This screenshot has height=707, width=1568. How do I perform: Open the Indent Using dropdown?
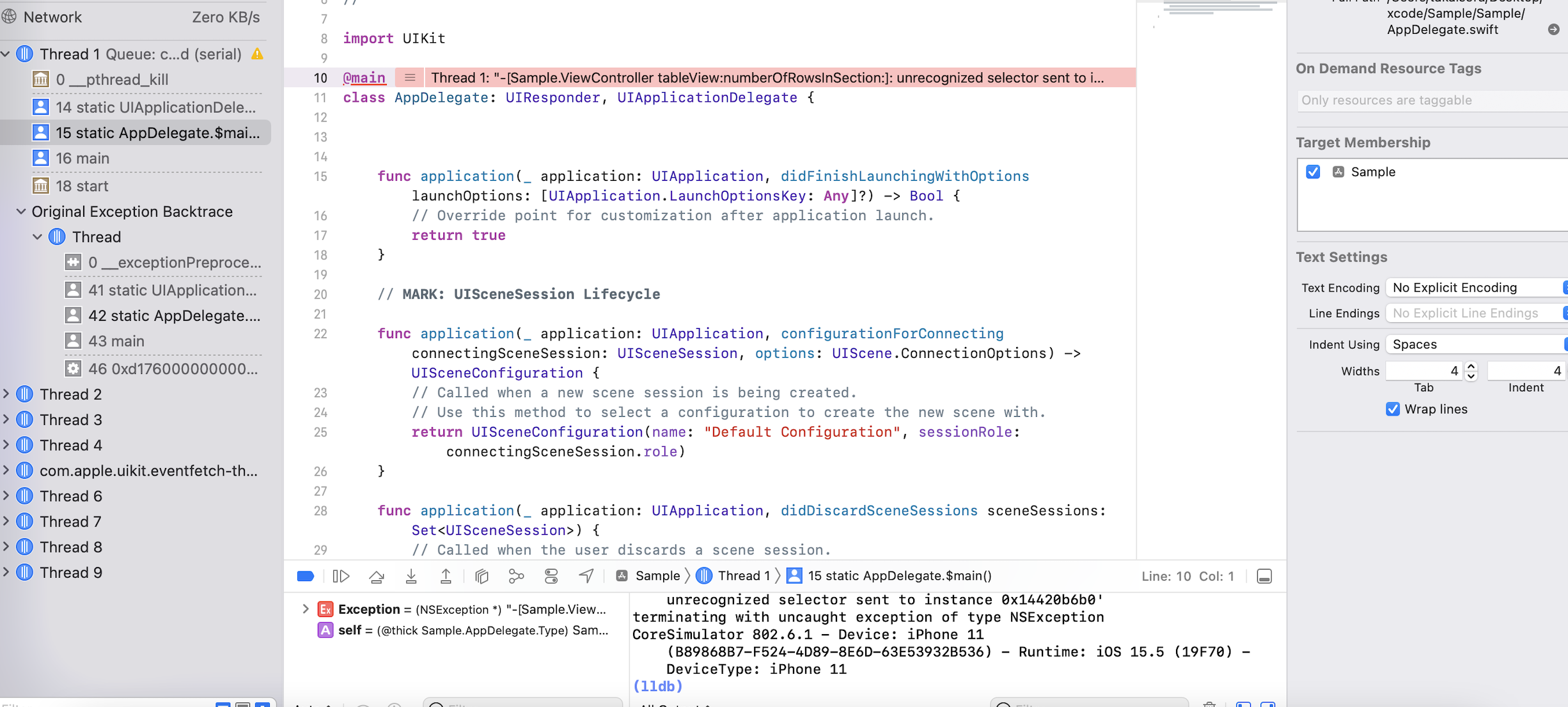pos(1477,345)
